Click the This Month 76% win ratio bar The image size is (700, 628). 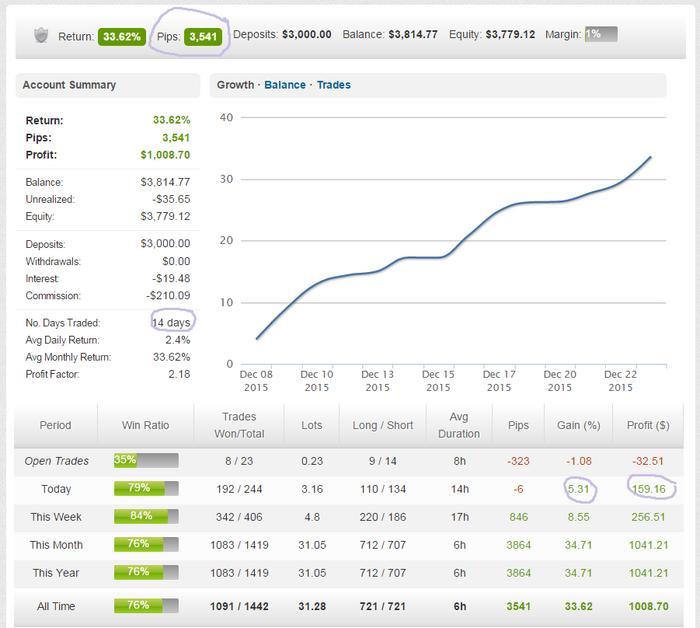(x=146, y=544)
